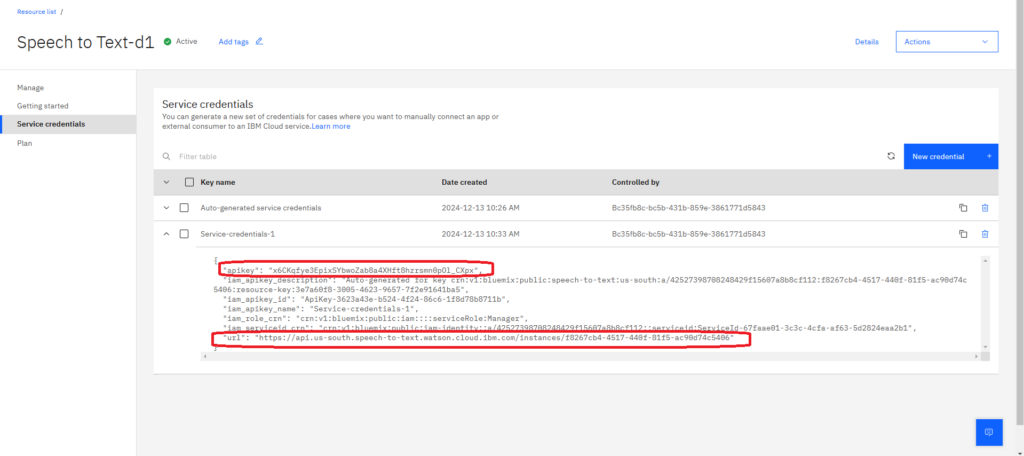Click the Add tags link

(x=233, y=42)
